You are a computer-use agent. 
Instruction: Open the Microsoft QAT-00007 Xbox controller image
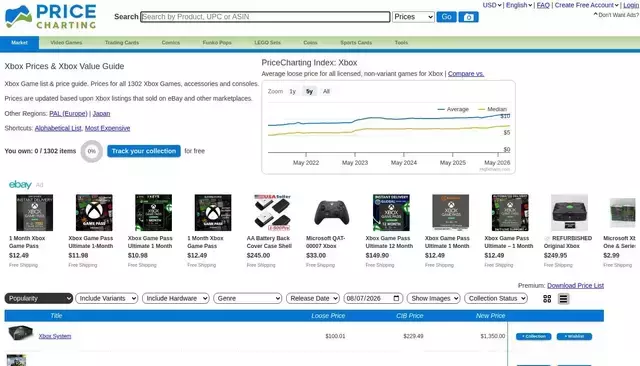pos(331,213)
